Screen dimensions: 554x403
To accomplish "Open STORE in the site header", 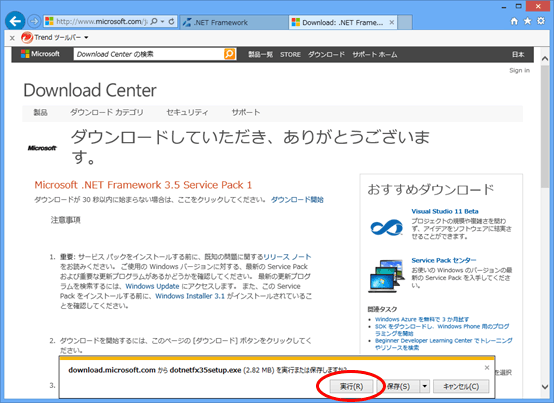I will click(x=290, y=54).
